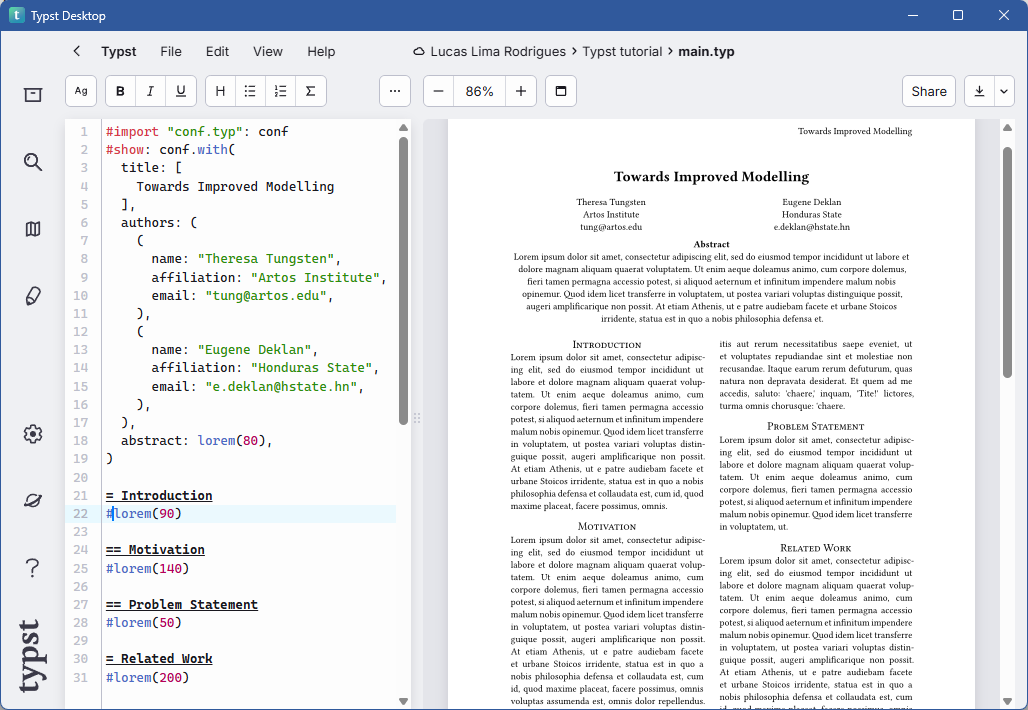Open the document outline panel

click(x=32, y=229)
